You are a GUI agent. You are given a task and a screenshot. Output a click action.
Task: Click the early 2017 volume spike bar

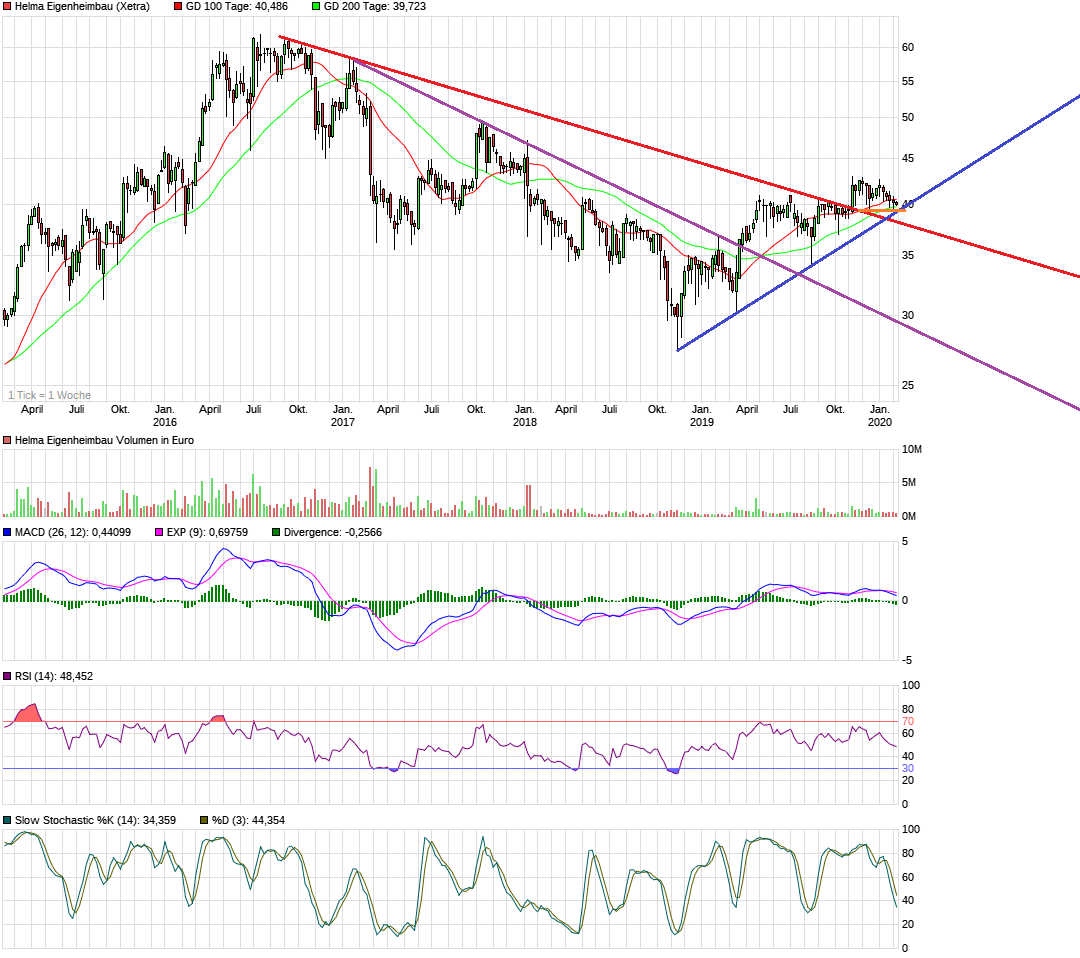pos(370,492)
